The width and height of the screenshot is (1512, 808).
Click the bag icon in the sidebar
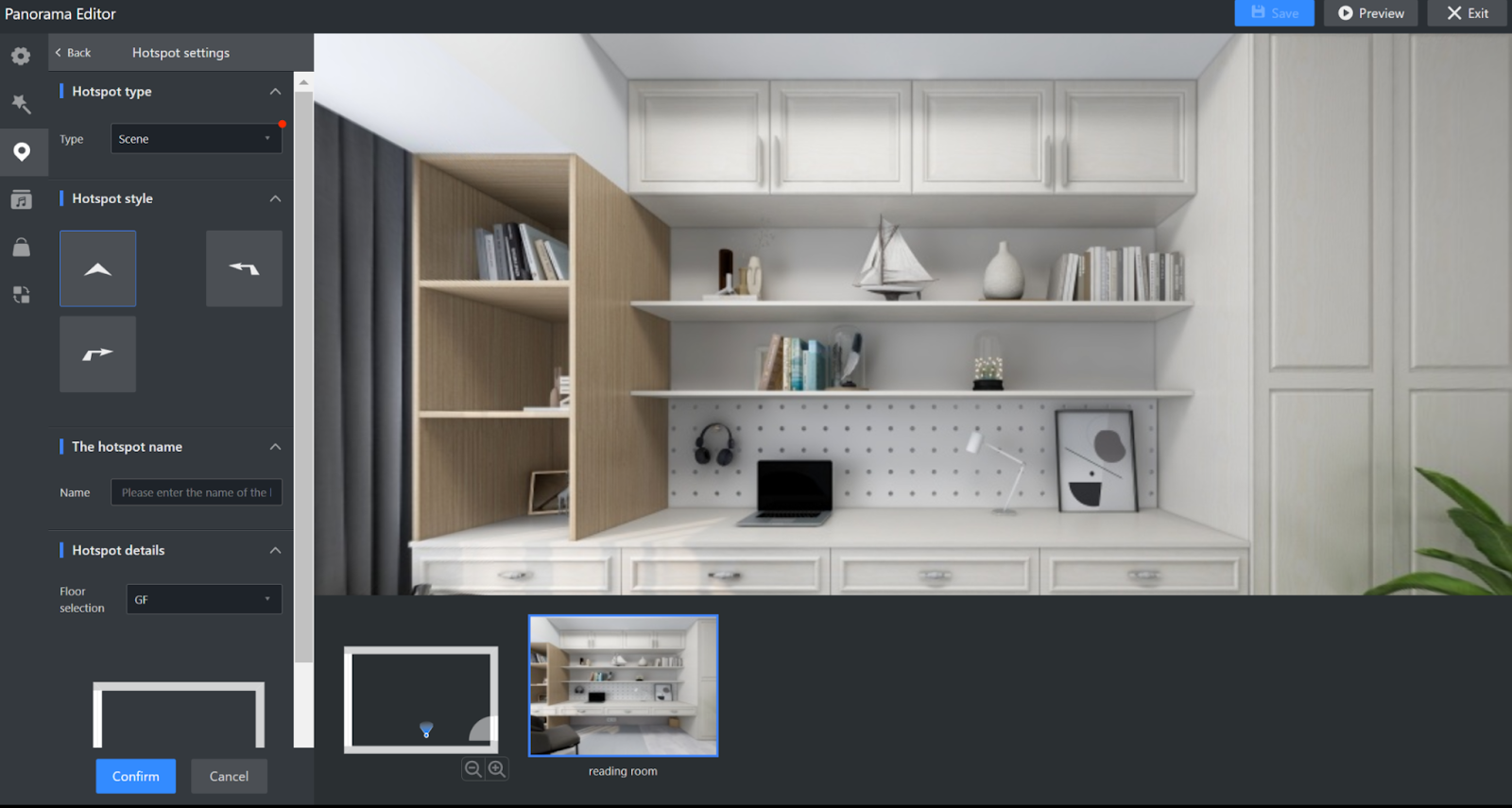[x=21, y=248]
